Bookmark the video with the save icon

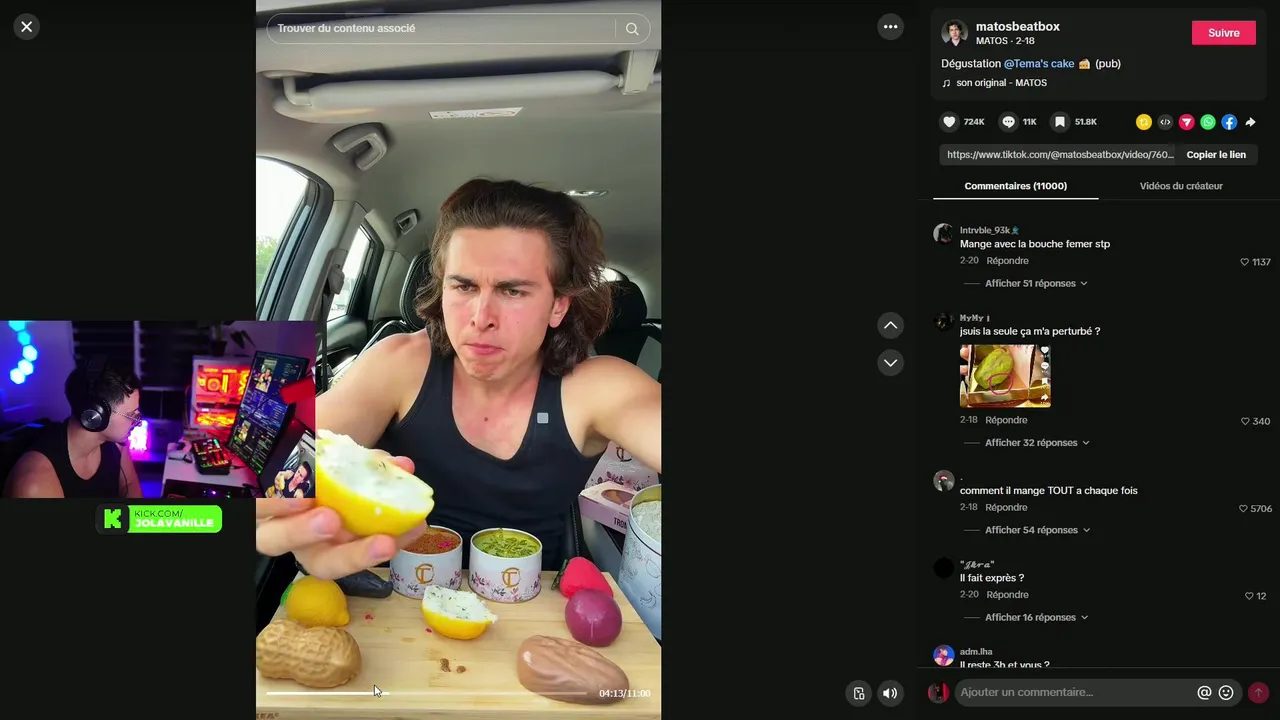coord(1060,122)
